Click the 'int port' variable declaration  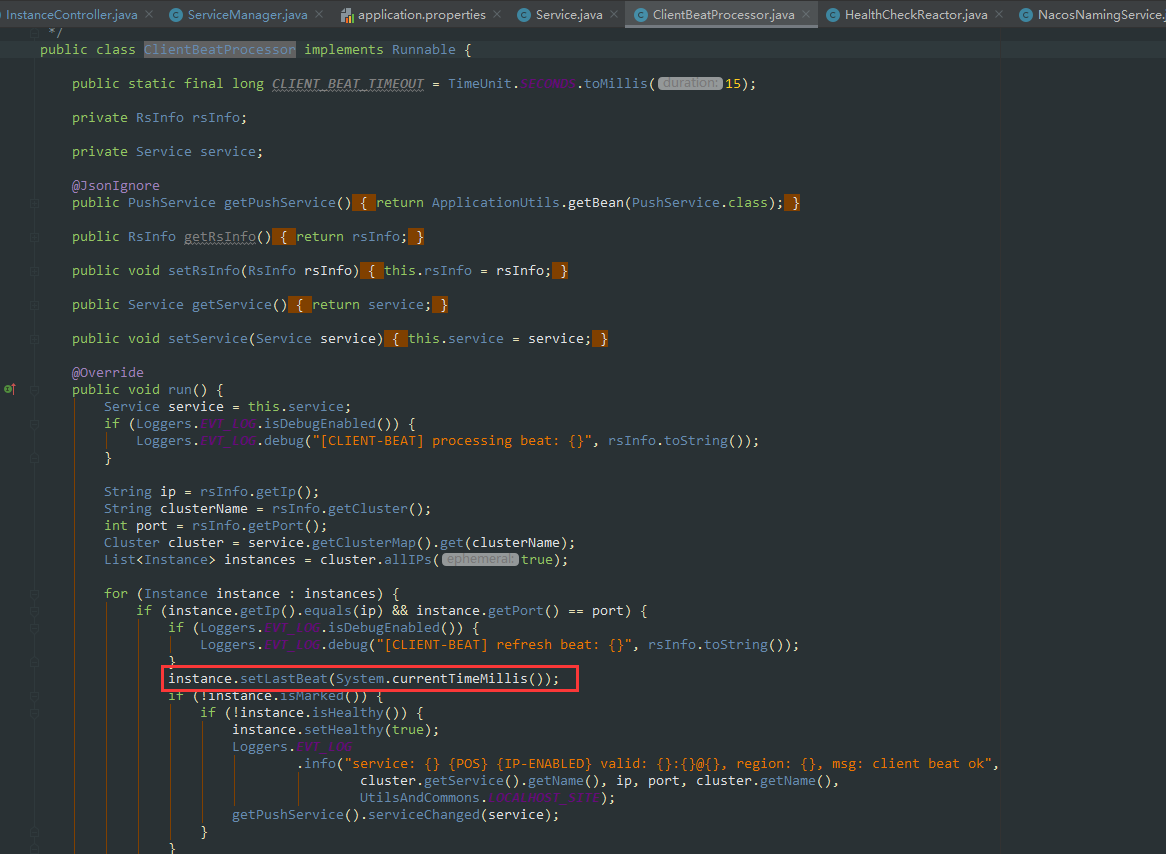point(135,526)
